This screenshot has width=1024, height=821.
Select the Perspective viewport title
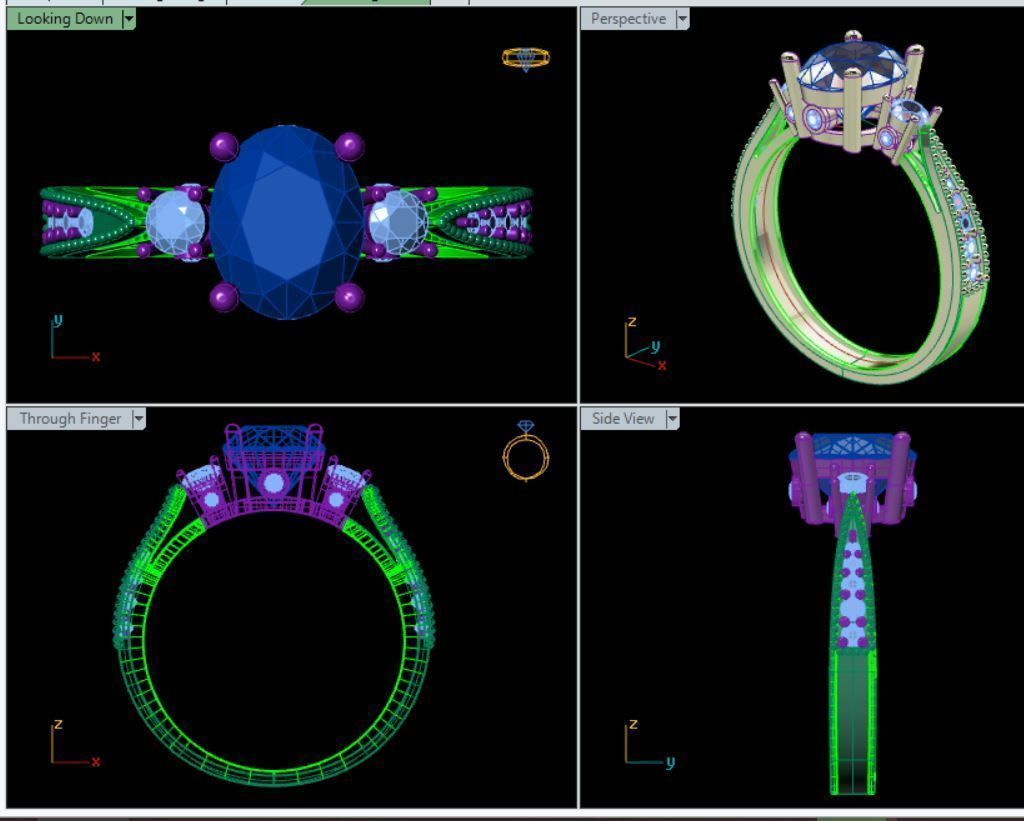pyautogui.click(x=628, y=19)
